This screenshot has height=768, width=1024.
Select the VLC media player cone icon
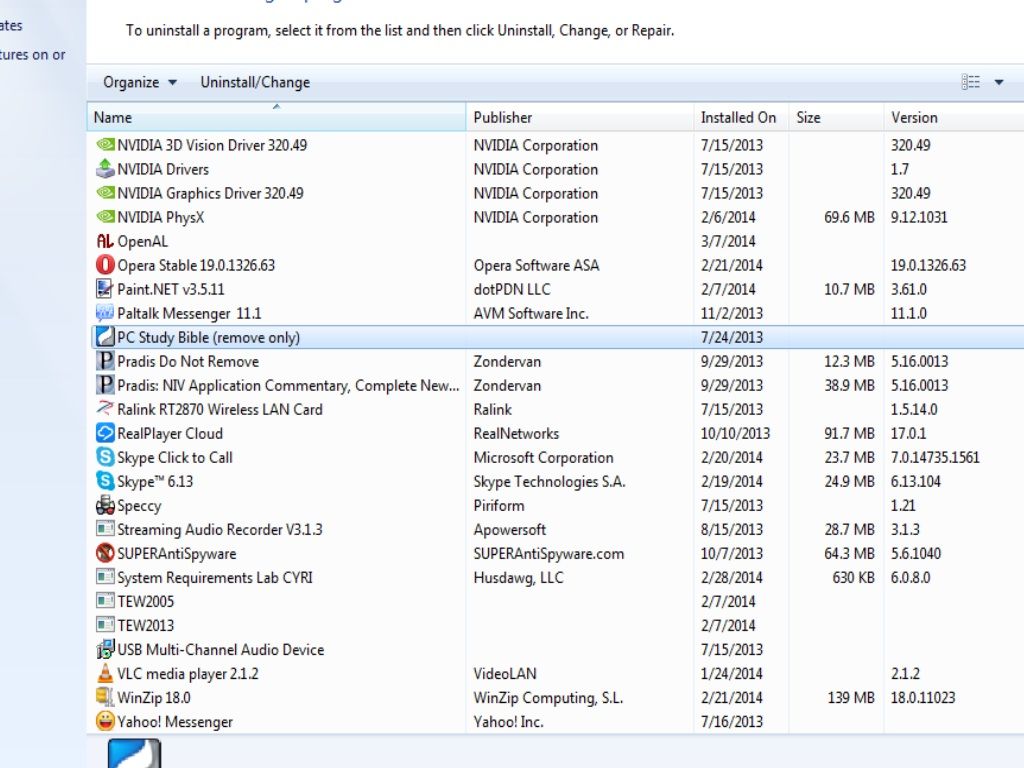pyautogui.click(x=105, y=674)
